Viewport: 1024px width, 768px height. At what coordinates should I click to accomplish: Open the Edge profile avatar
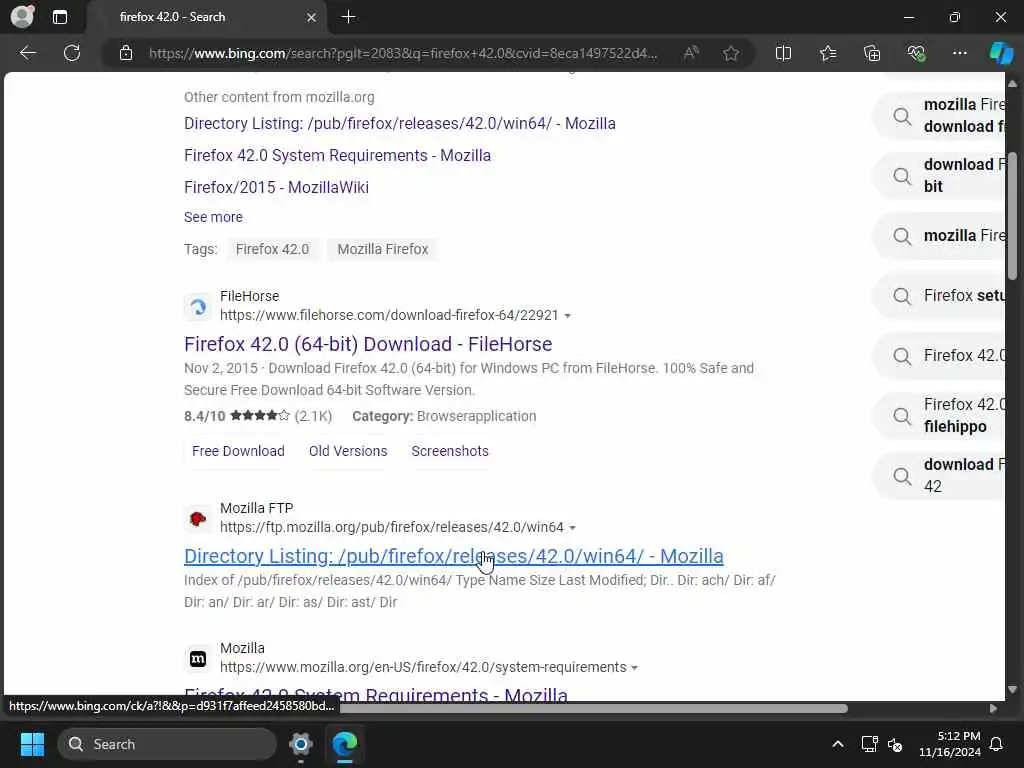click(x=22, y=17)
